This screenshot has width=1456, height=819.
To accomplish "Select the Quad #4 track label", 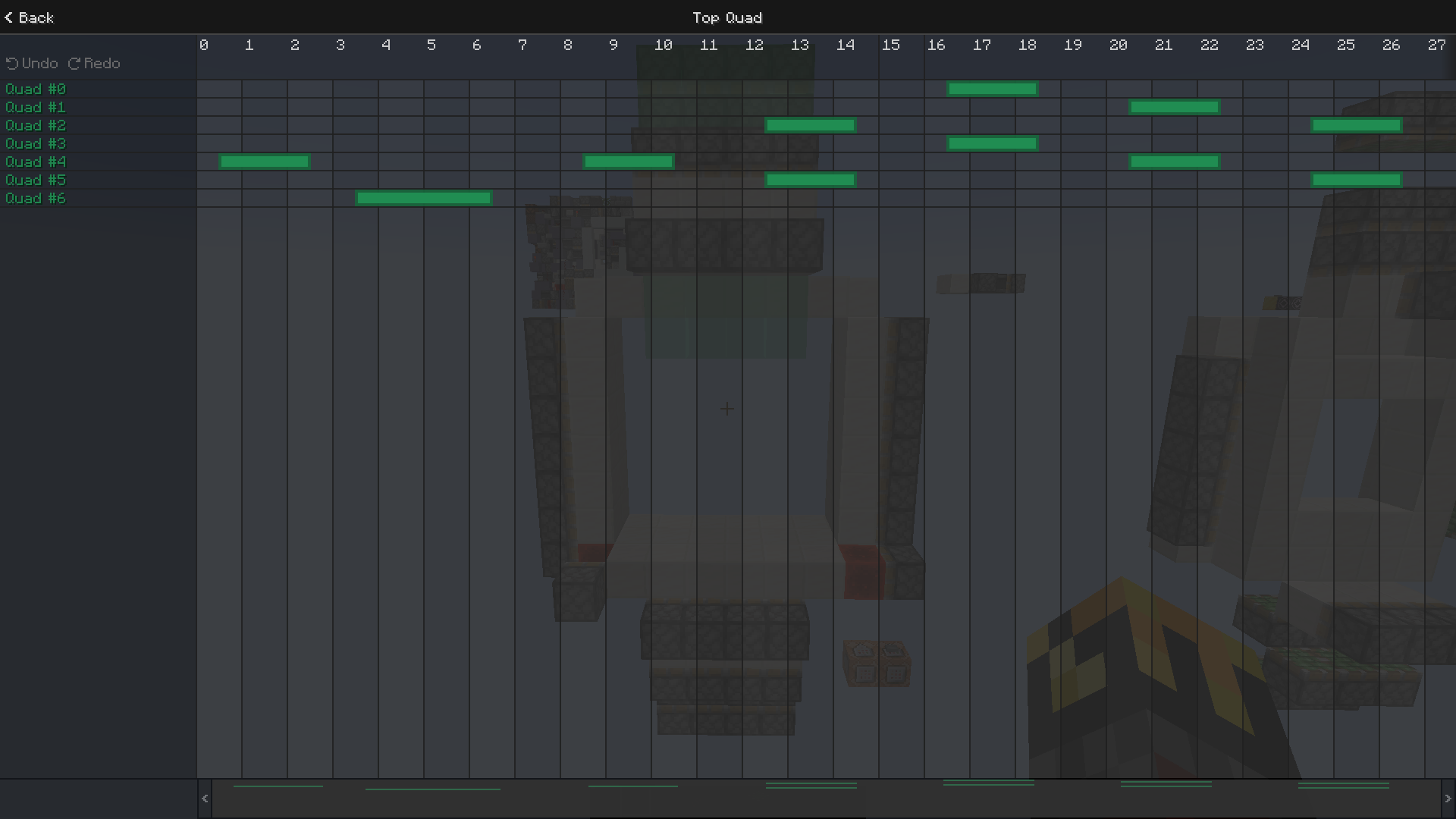I will tap(36, 162).
